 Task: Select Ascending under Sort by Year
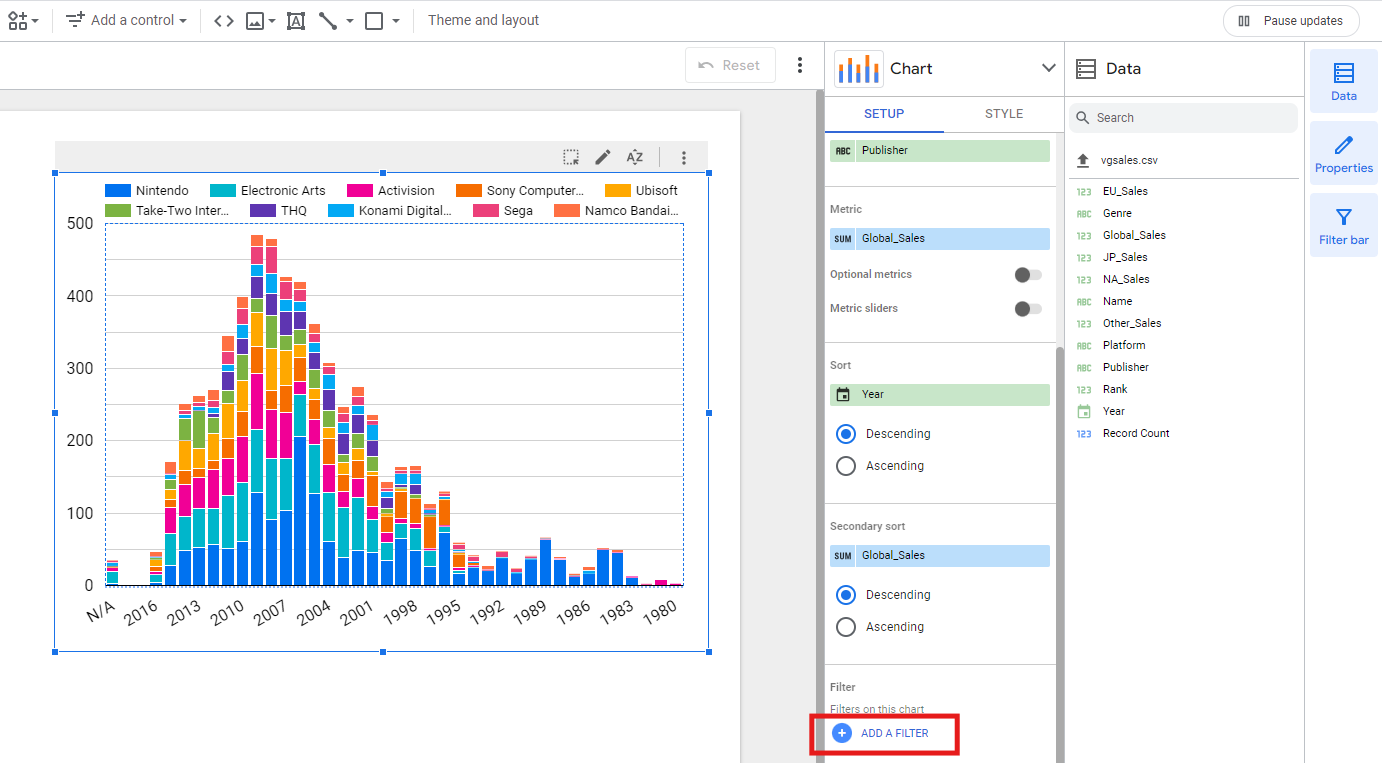click(x=846, y=466)
